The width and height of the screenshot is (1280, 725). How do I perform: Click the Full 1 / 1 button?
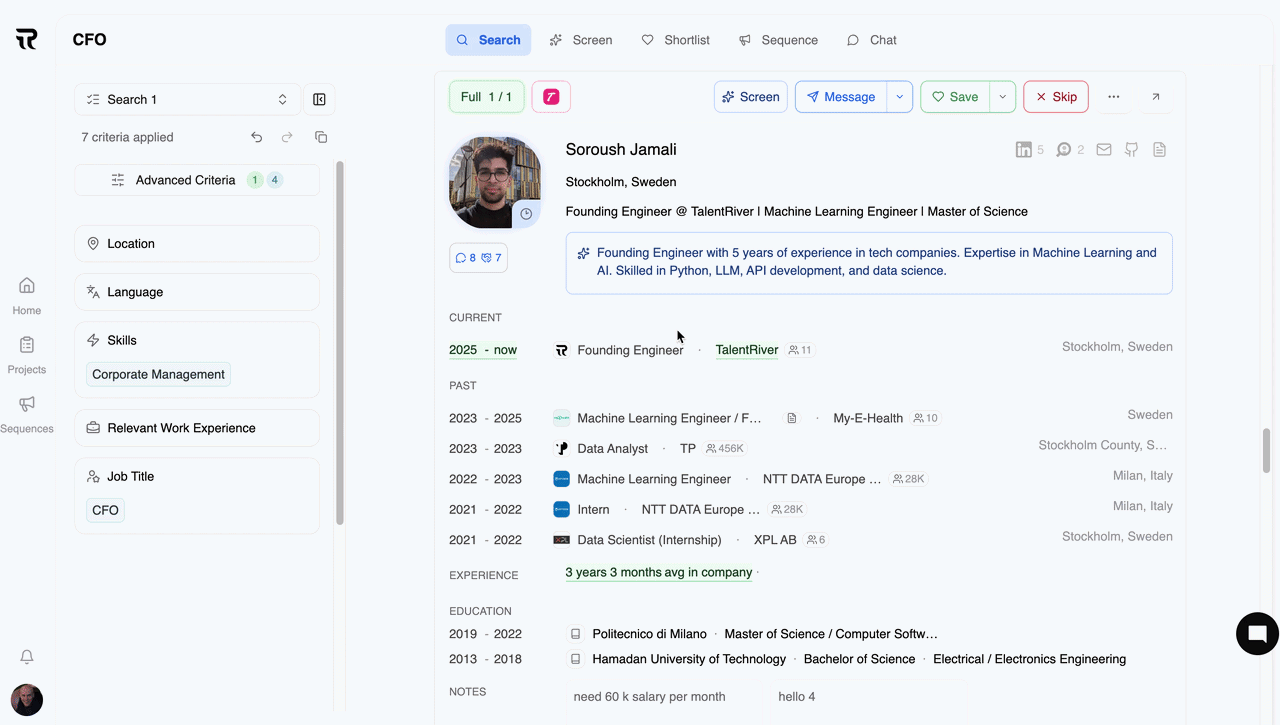487,97
